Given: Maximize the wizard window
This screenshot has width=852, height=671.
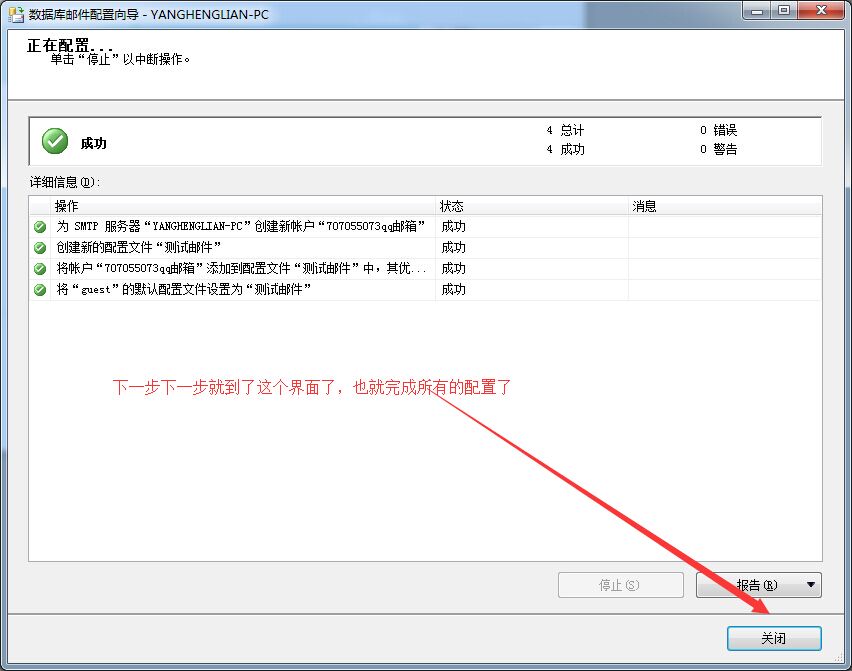Looking at the screenshot, I should click(x=784, y=10).
